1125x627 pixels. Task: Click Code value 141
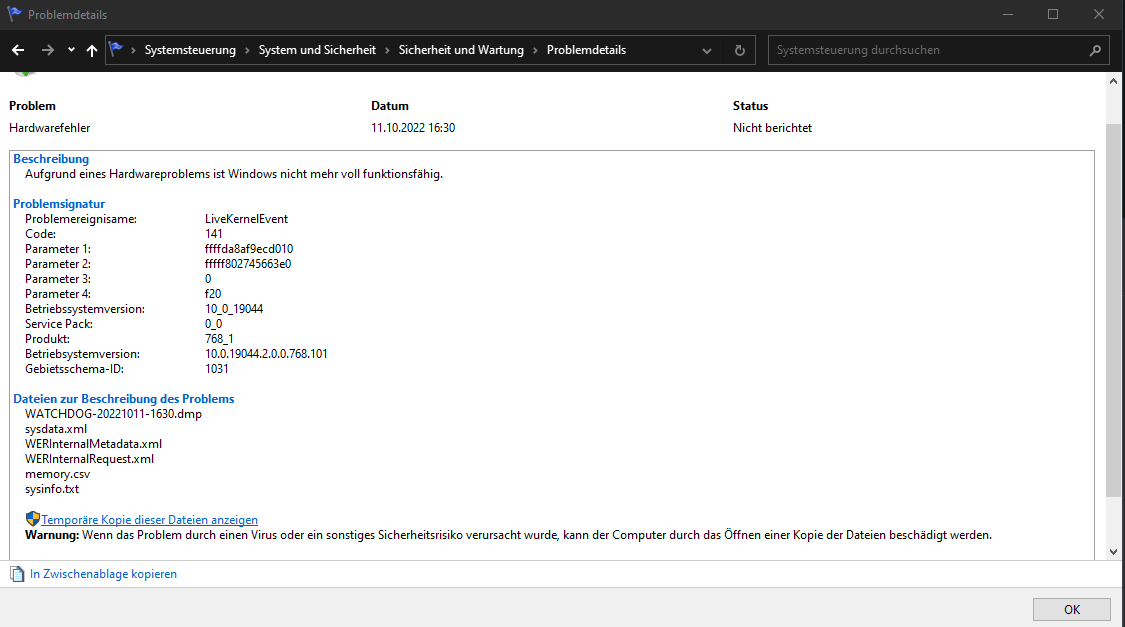pos(214,234)
